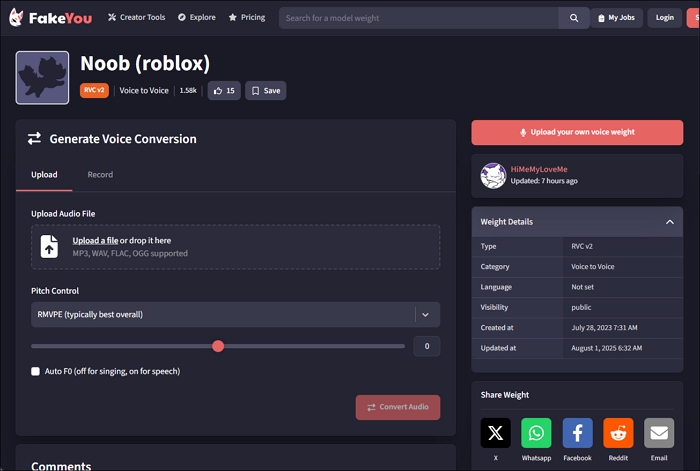Viewport: 700px width, 471px height.
Task: Open HiMeMyLoveMe user profile link
Action: point(539,169)
